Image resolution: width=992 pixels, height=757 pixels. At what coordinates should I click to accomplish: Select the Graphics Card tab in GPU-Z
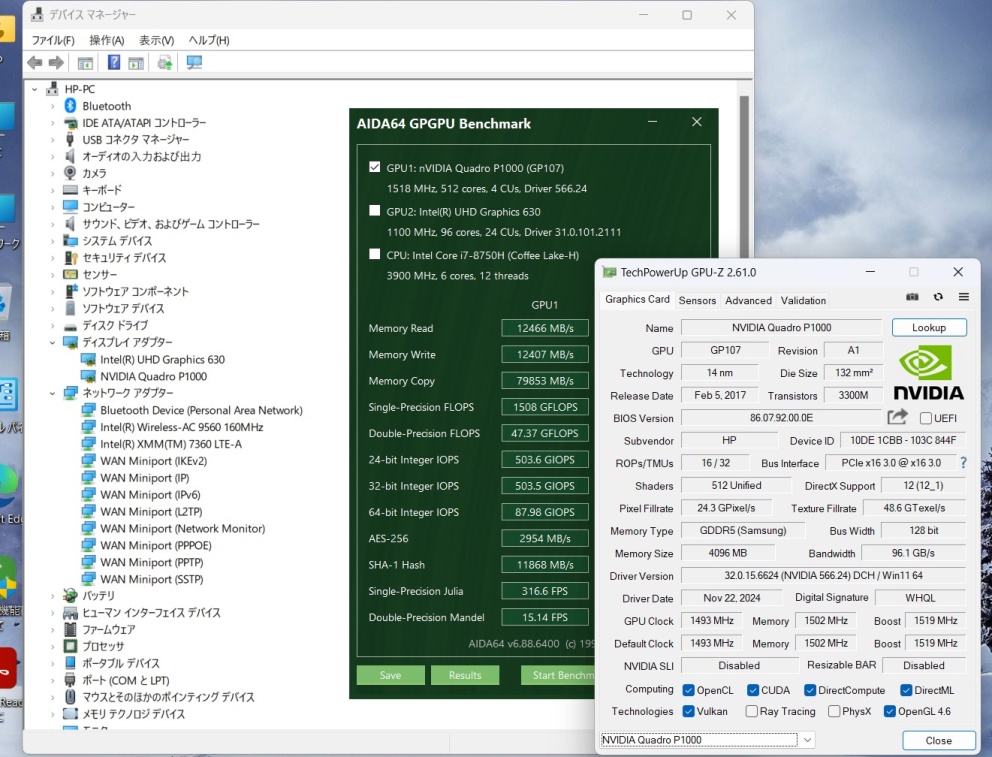click(637, 299)
